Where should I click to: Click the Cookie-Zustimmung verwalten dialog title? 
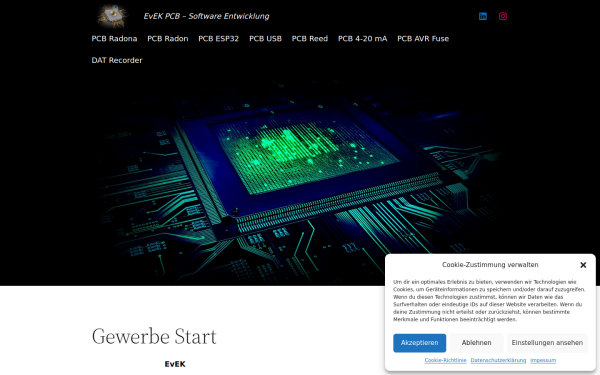point(490,265)
